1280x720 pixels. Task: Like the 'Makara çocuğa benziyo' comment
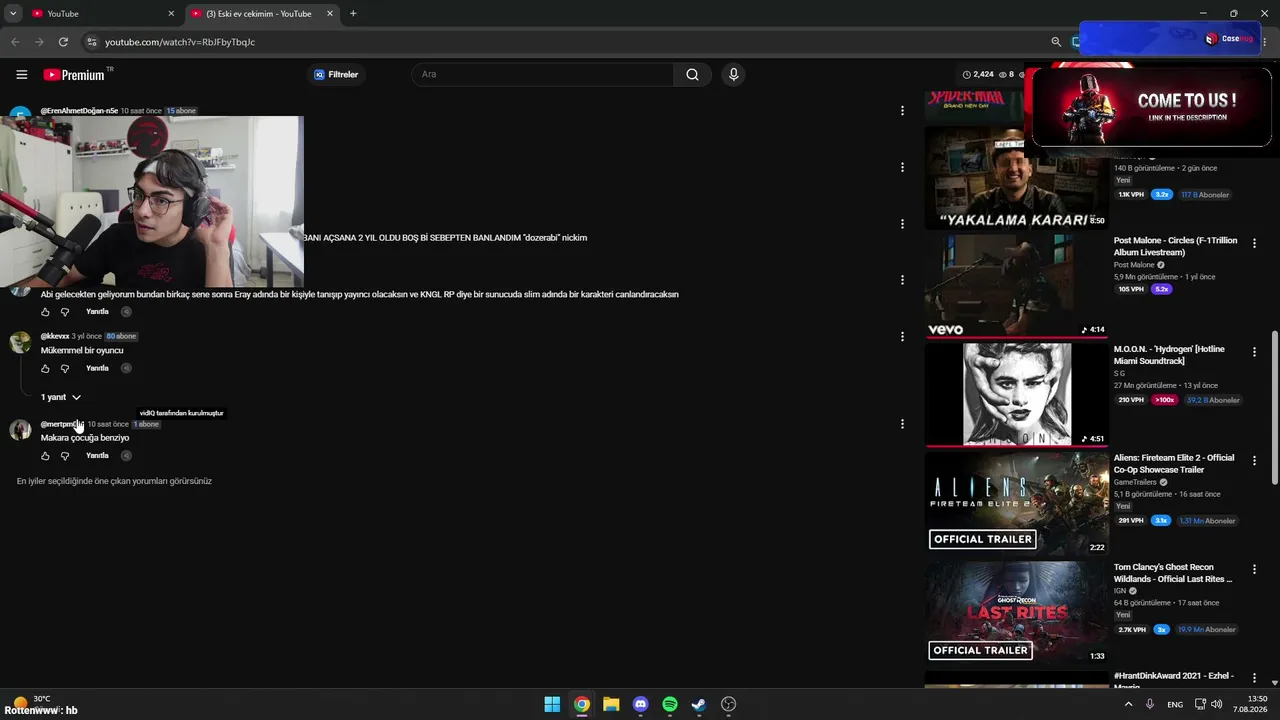[45, 456]
